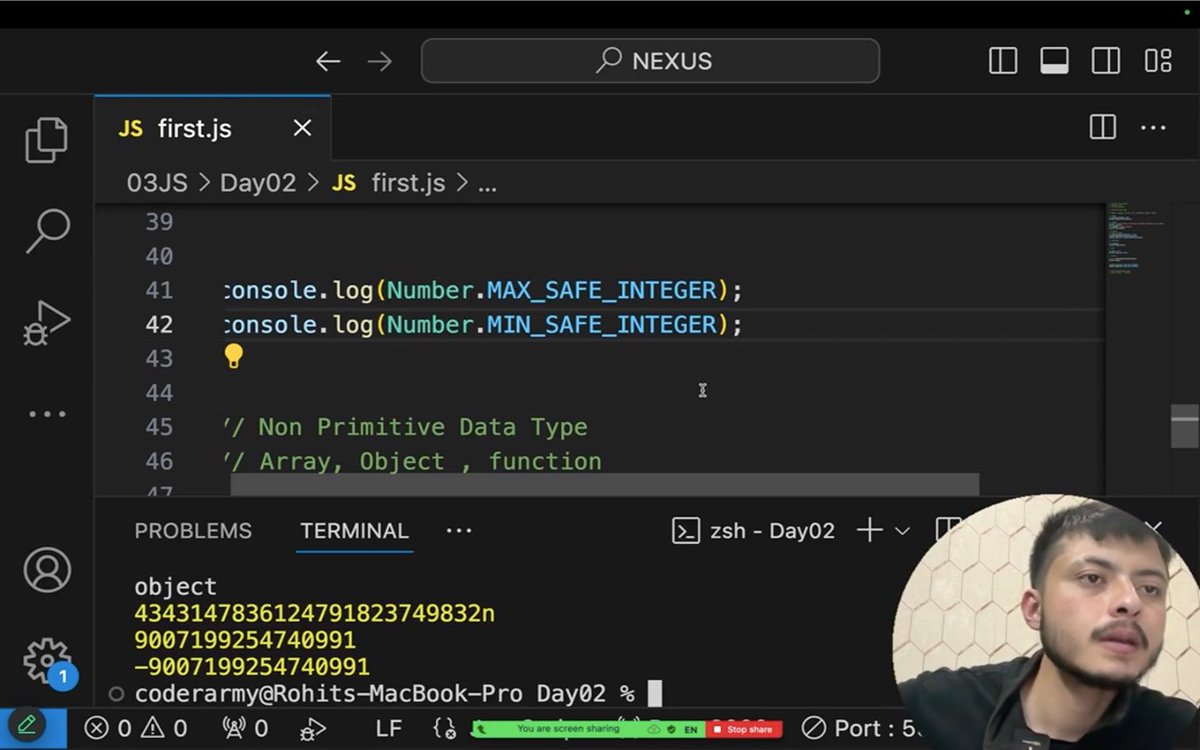The width and height of the screenshot is (1200, 750).
Task: Select 03JS in the breadcrumb
Action: (157, 183)
